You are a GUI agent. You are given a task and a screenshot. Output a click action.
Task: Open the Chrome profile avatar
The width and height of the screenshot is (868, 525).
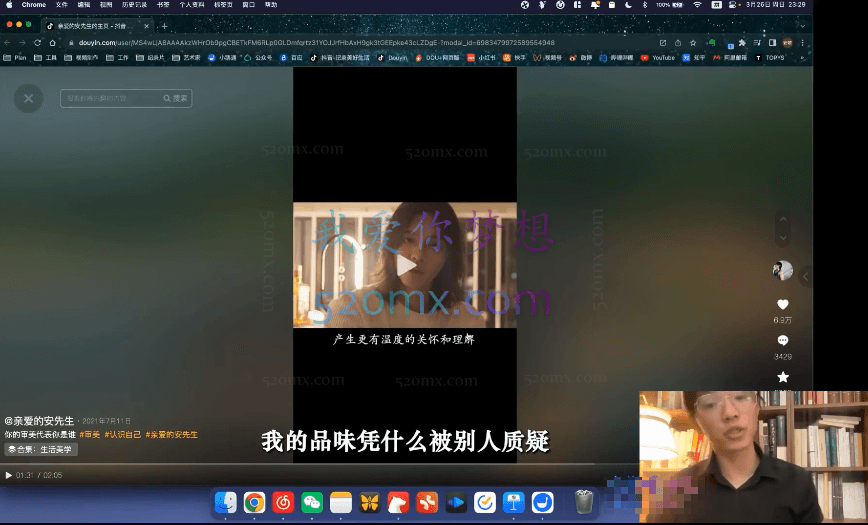(787, 43)
